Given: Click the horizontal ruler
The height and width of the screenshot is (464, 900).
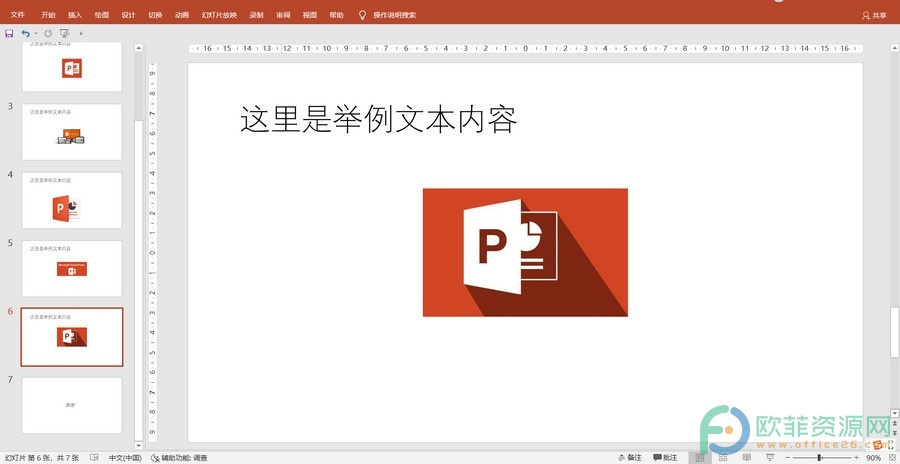Looking at the screenshot, I should click(525, 49).
